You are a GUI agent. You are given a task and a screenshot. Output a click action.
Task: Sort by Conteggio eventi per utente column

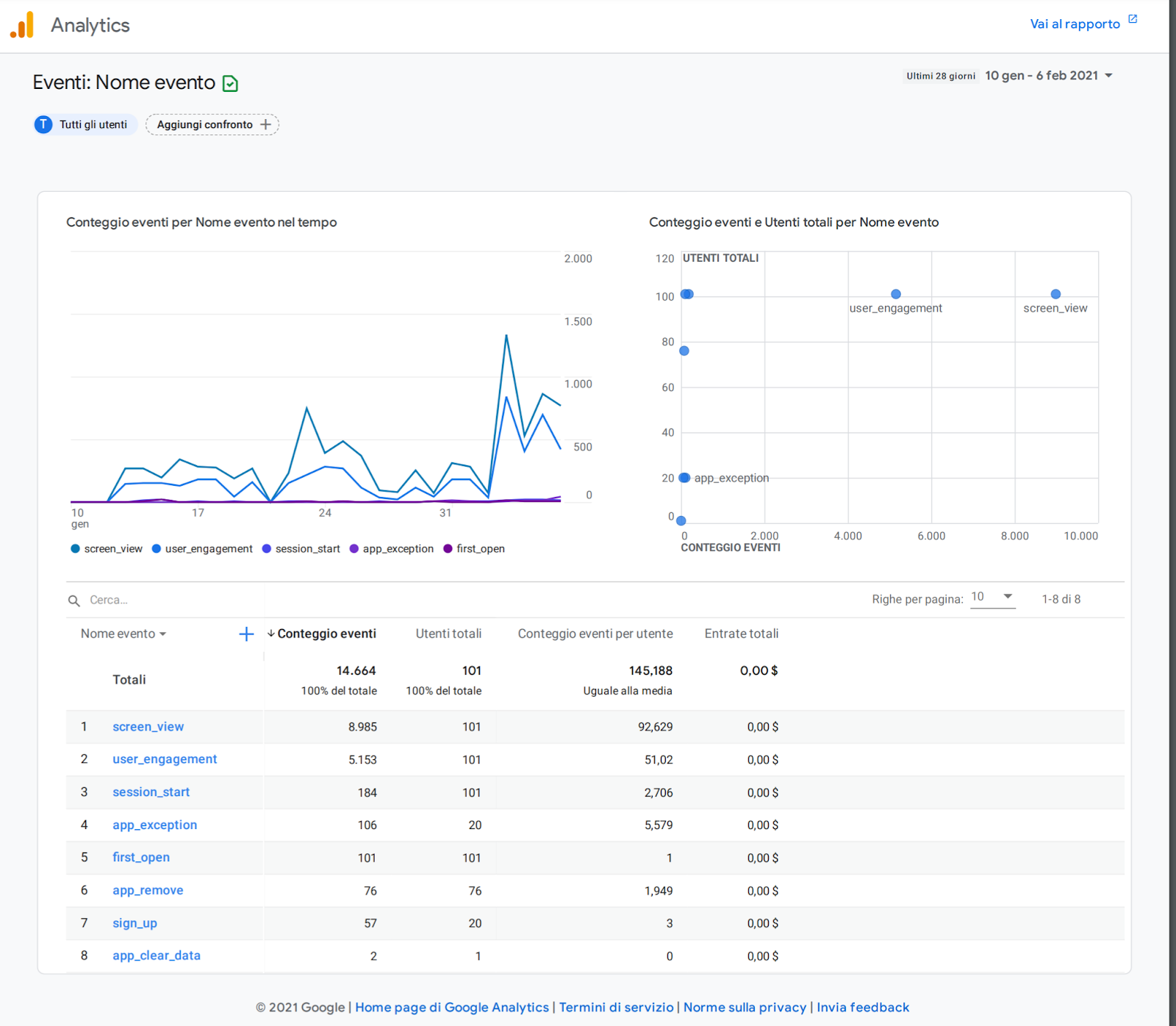pos(595,634)
